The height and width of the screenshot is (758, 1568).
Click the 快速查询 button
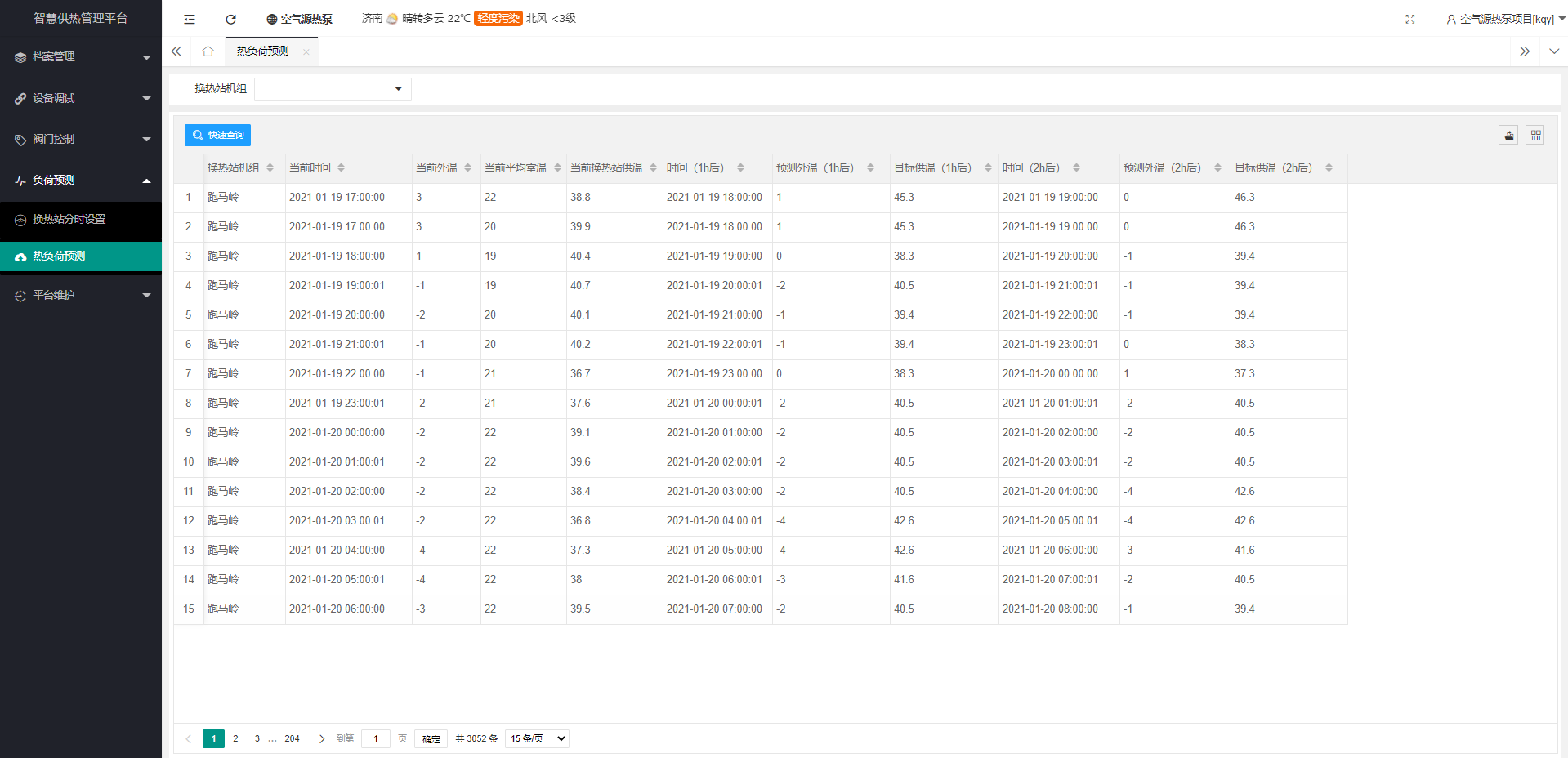217,136
